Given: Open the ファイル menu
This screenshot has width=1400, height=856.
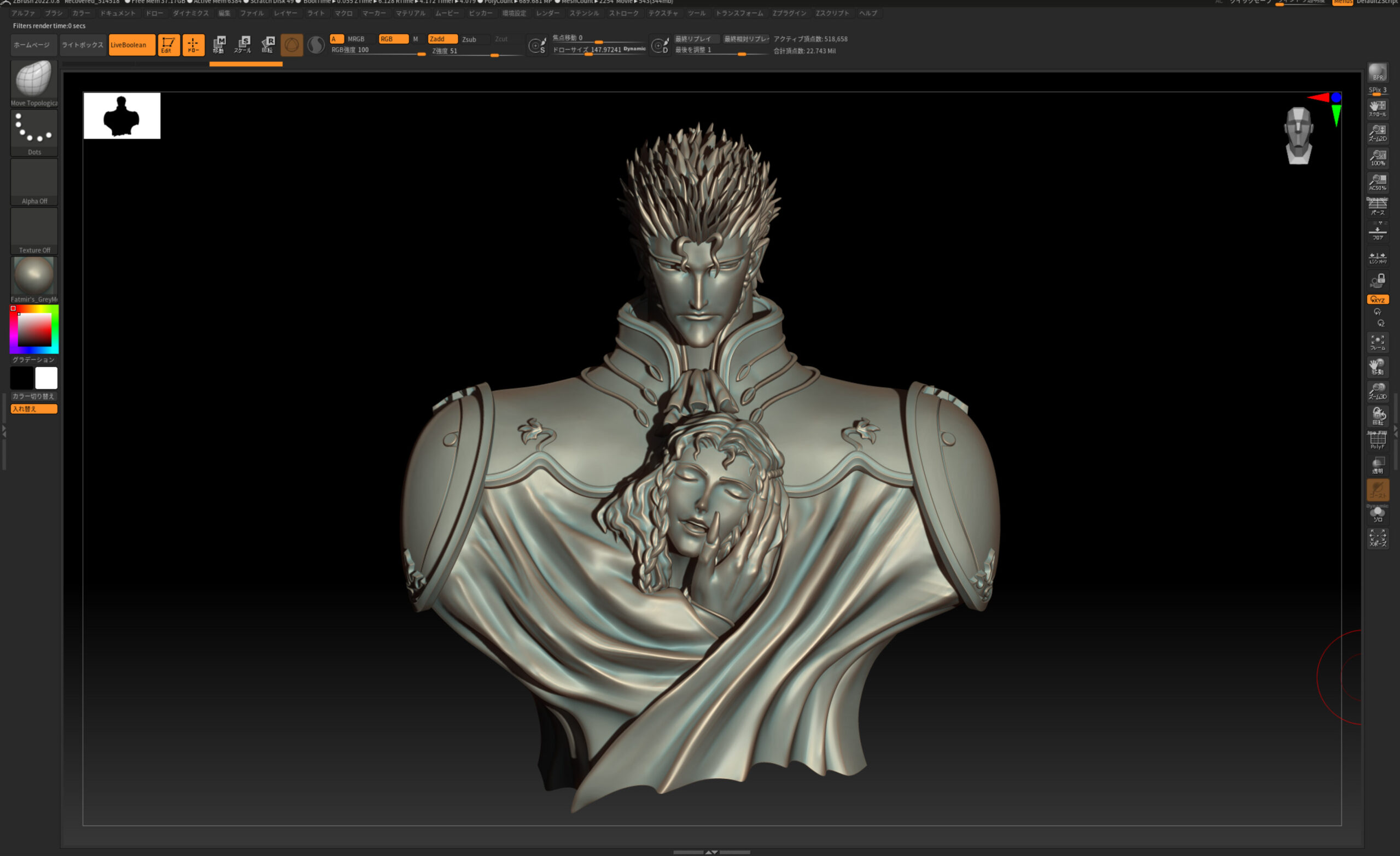Looking at the screenshot, I should click(x=252, y=13).
